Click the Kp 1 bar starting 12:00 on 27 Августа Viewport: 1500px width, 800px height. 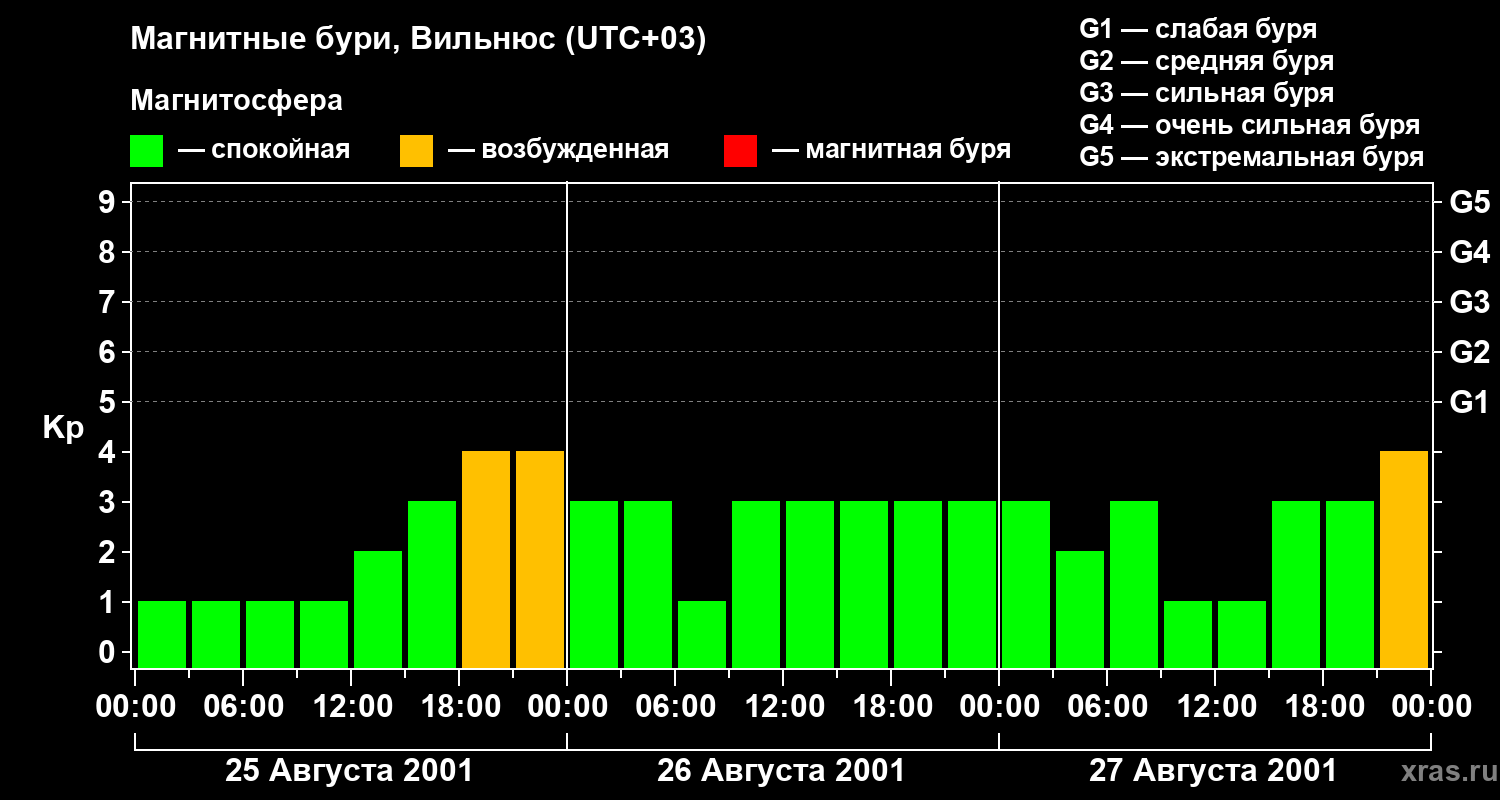1242,634
